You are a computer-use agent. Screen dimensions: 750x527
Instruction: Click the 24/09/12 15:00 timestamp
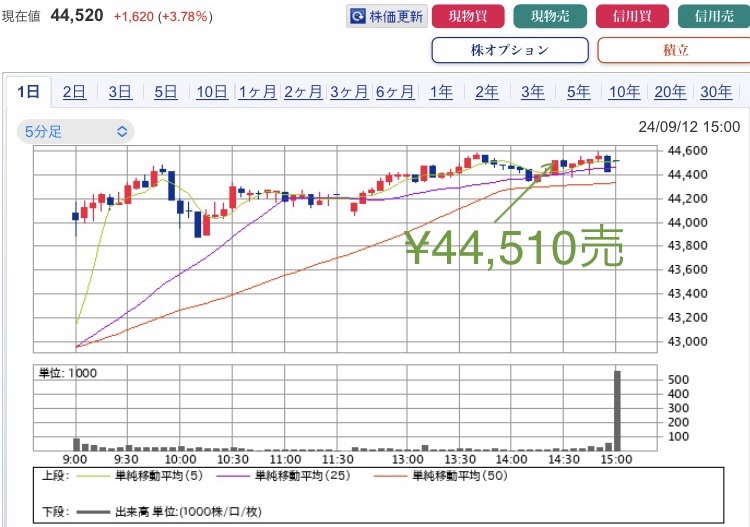coord(689,127)
